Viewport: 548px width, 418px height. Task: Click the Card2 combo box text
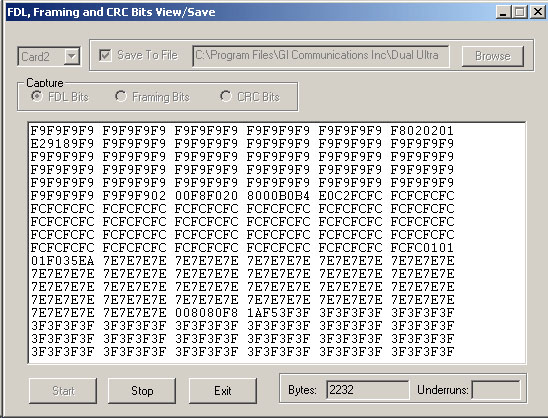click(x=36, y=56)
